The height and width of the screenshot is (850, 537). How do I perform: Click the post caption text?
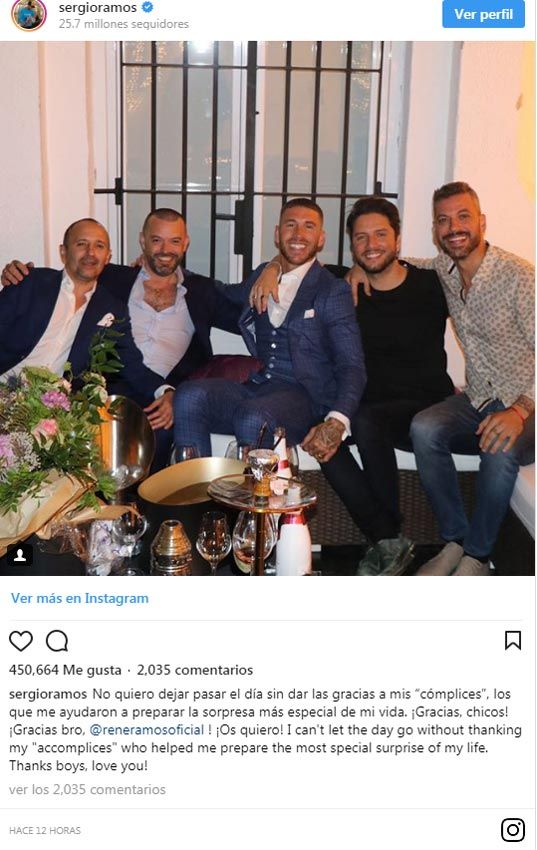tap(266, 730)
